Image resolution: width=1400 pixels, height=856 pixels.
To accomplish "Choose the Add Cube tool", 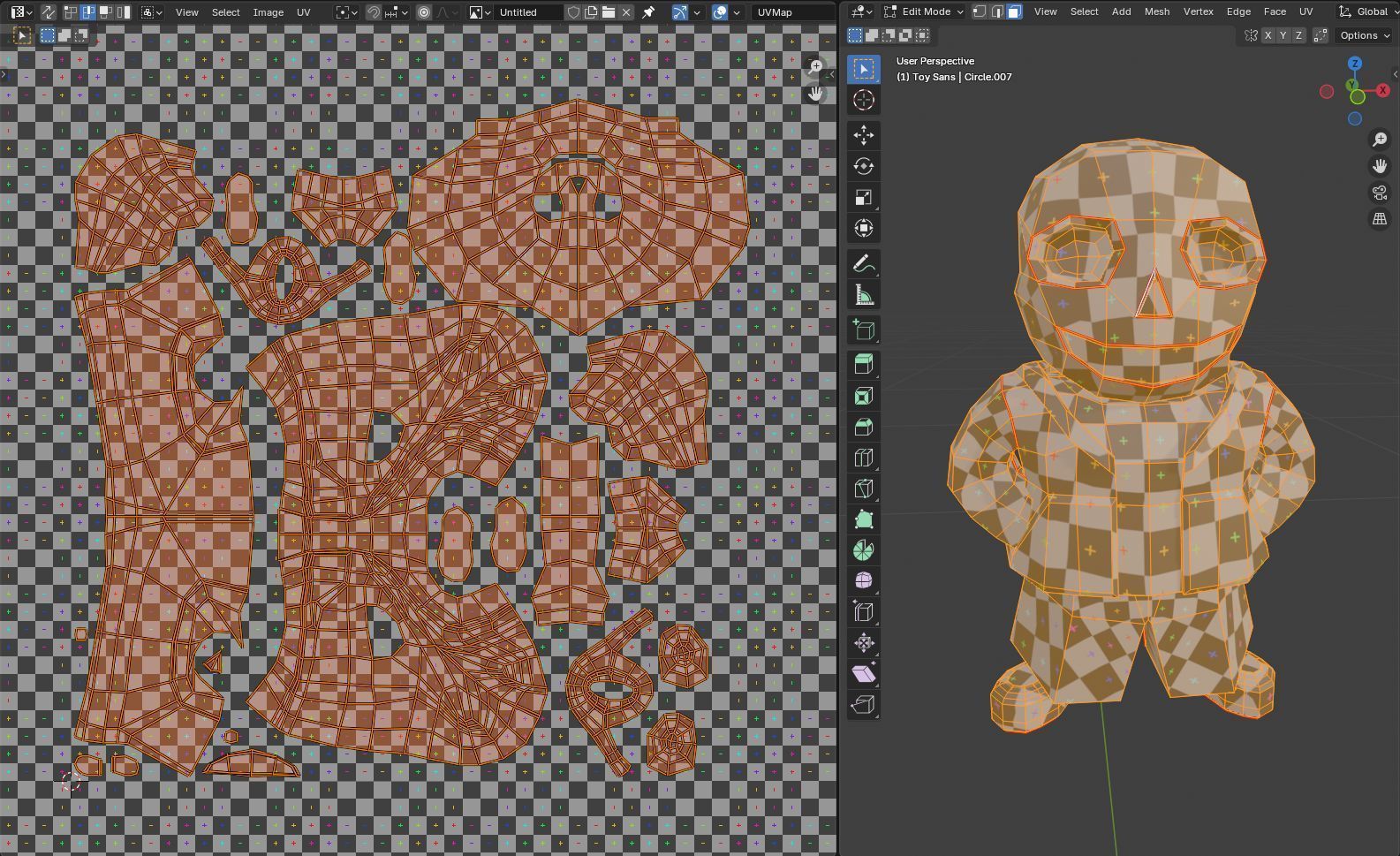I will click(863, 330).
